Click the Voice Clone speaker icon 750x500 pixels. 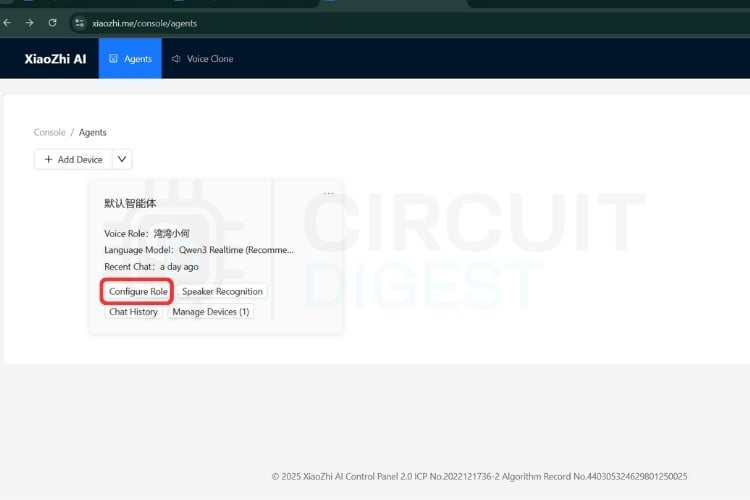tap(176, 58)
